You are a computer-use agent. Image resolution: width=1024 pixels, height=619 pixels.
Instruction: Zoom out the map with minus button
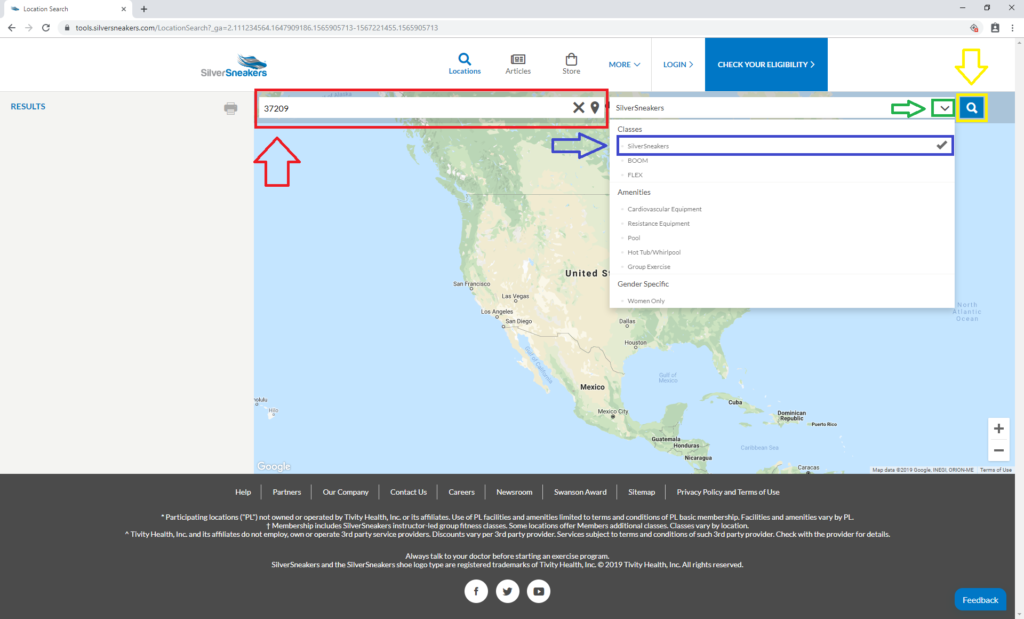pos(999,450)
